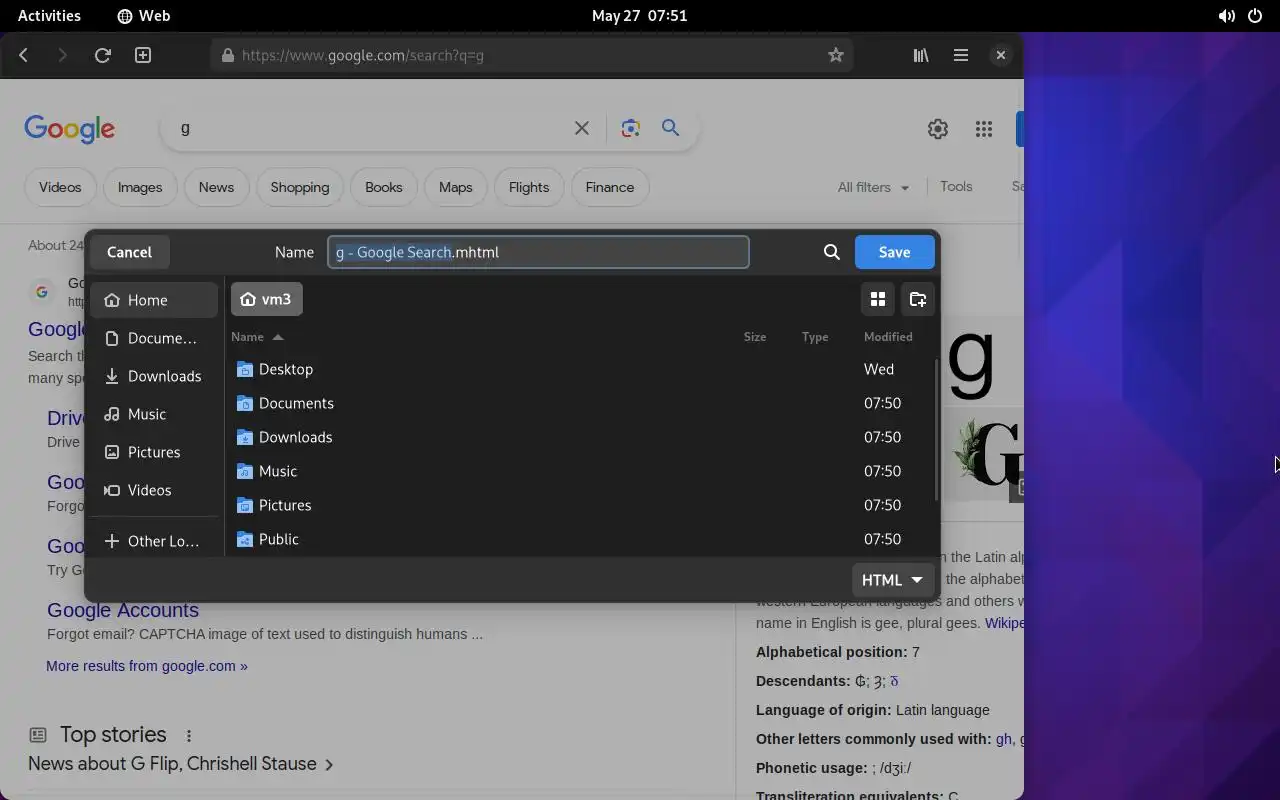Select Pictures in the dialog sidebar
The image size is (1280, 800).
(154, 452)
